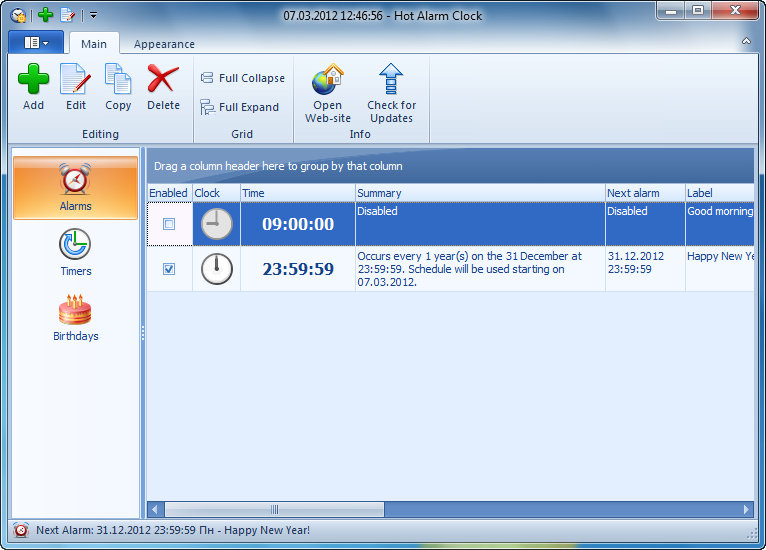766x550 pixels.
Task: Click the clock face of 23:59:59 alarm
Action: (216, 269)
